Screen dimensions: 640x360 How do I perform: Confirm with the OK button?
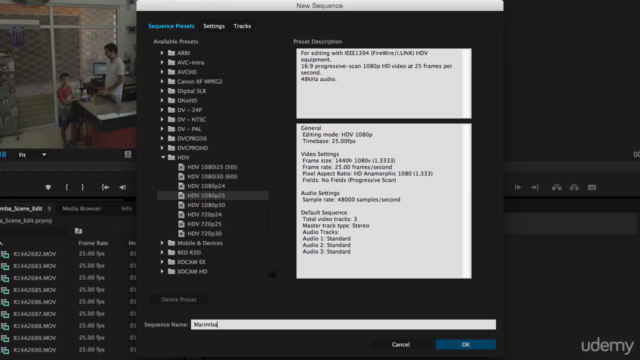coord(466,344)
